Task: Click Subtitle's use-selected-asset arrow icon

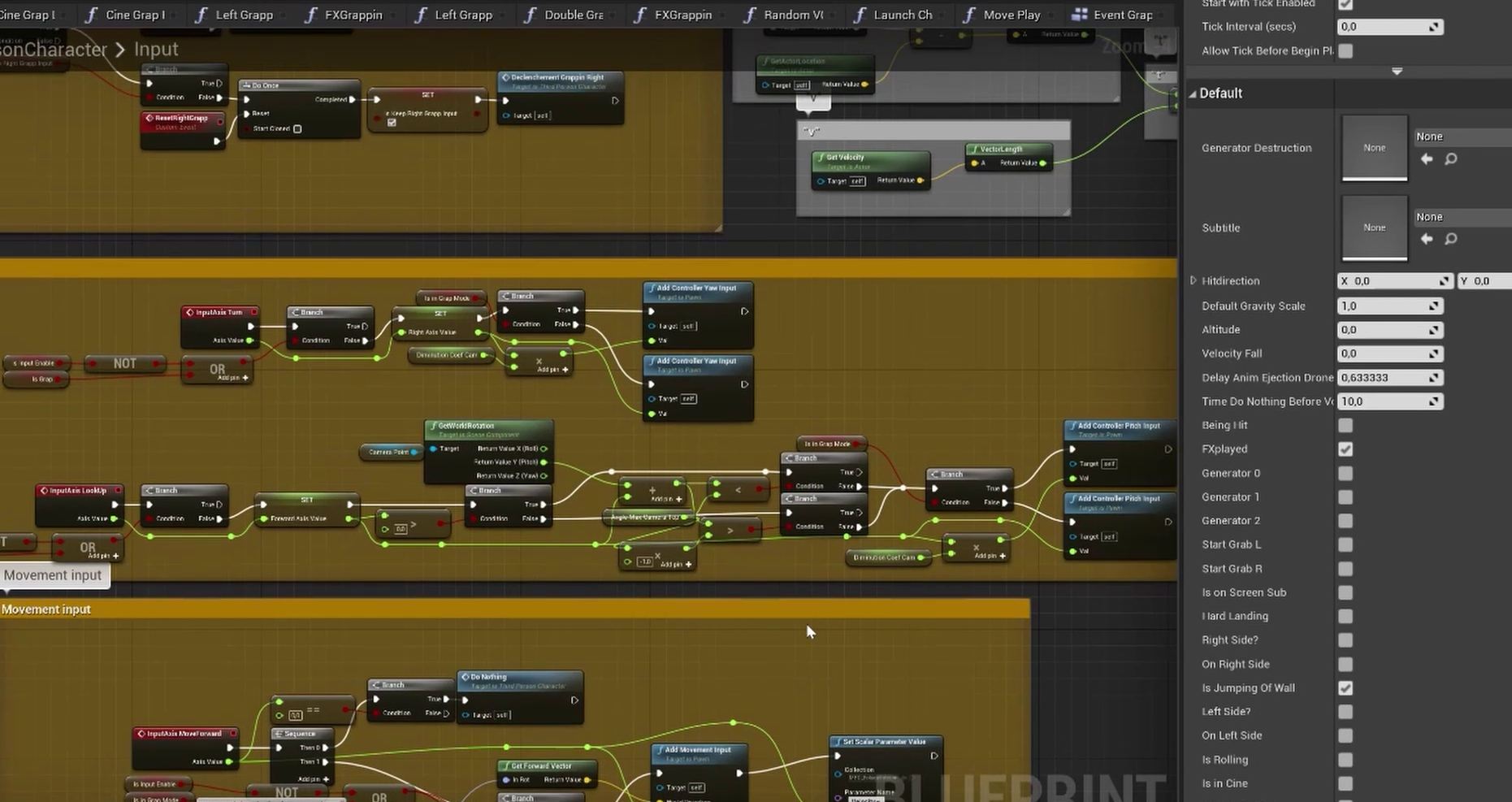Action: coord(1427,239)
